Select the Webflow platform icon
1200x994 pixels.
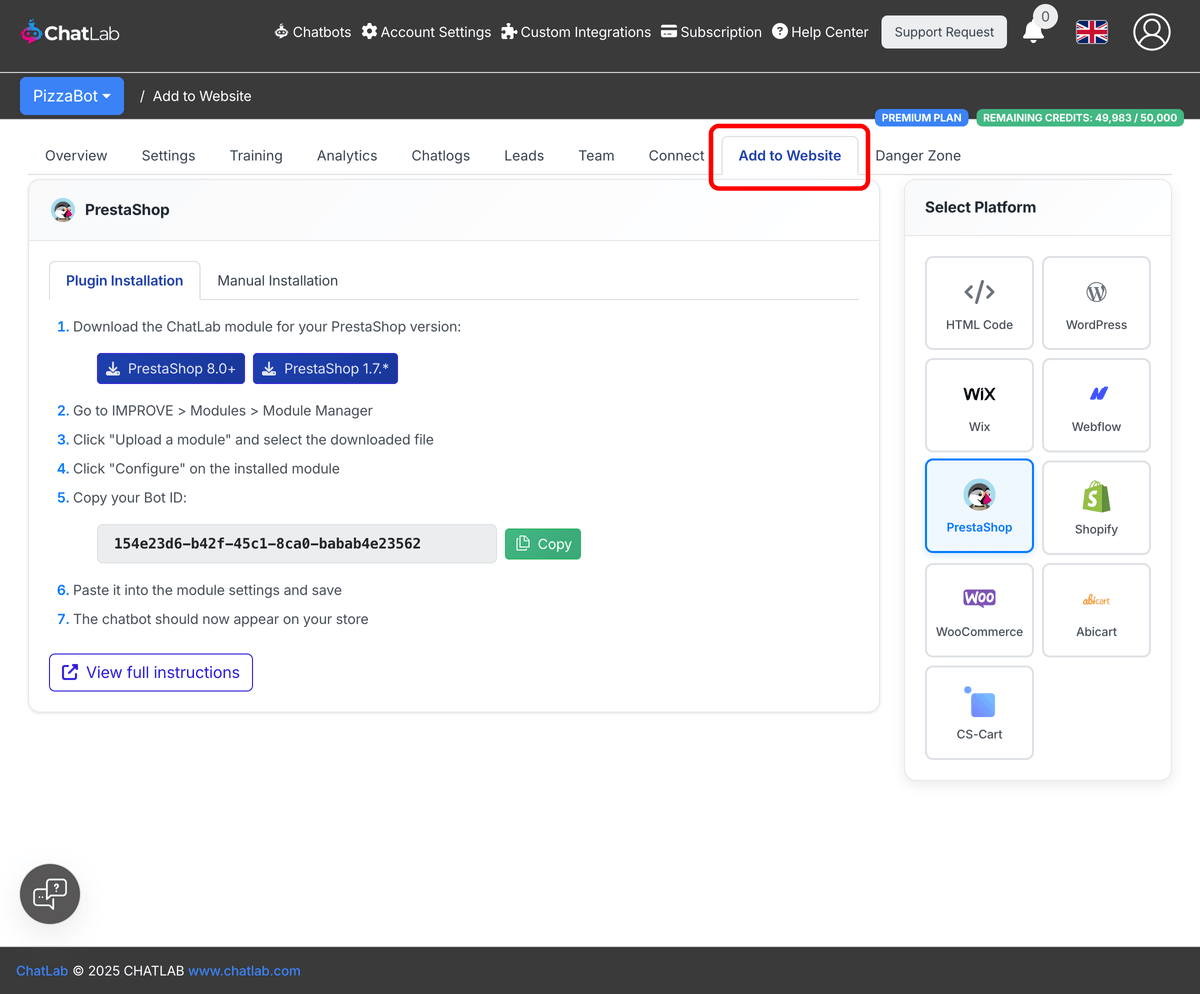1096,405
